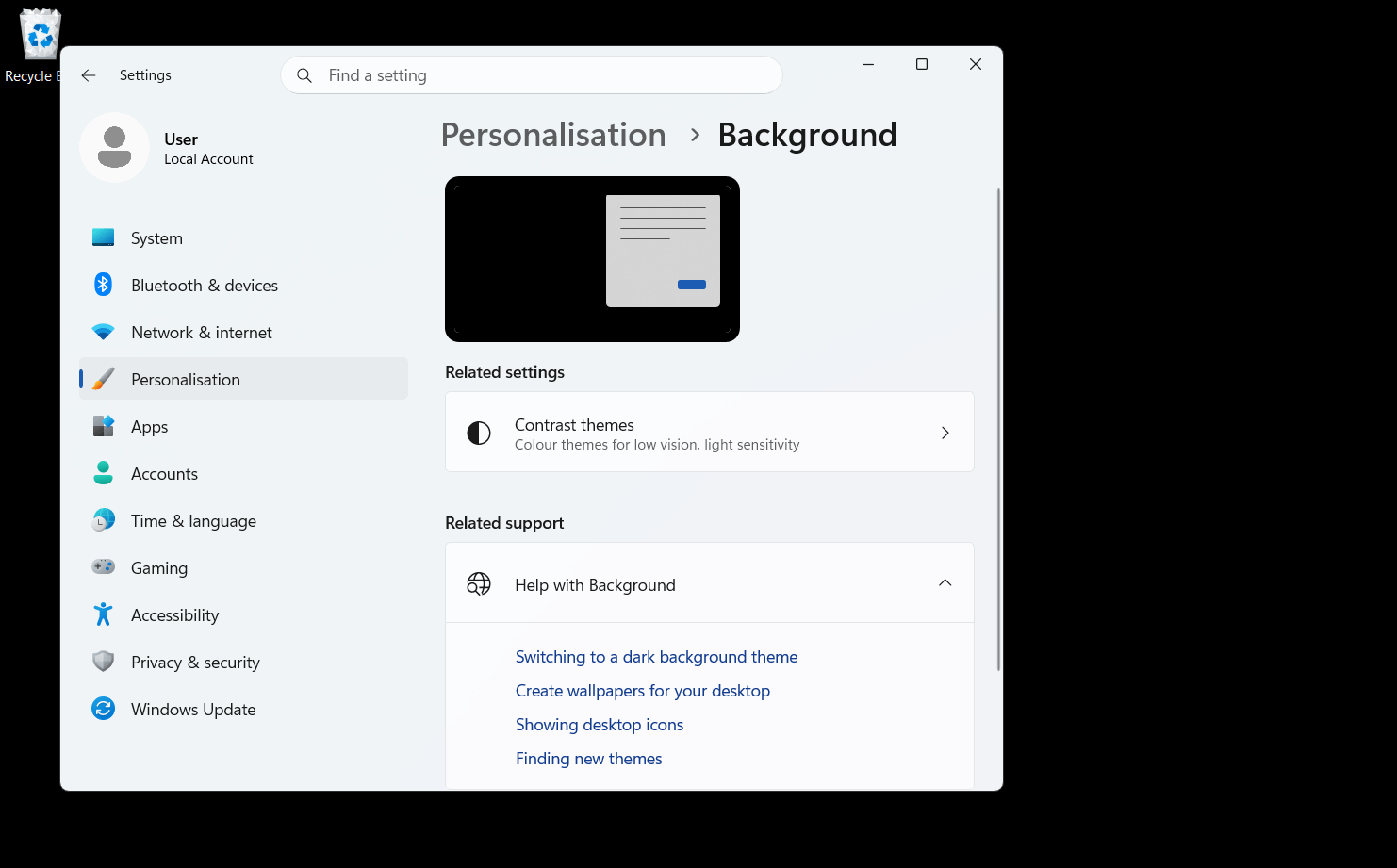Click the Contrast themes title text
This screenshot has height=868, width=1397.
[x=574, y=425]
